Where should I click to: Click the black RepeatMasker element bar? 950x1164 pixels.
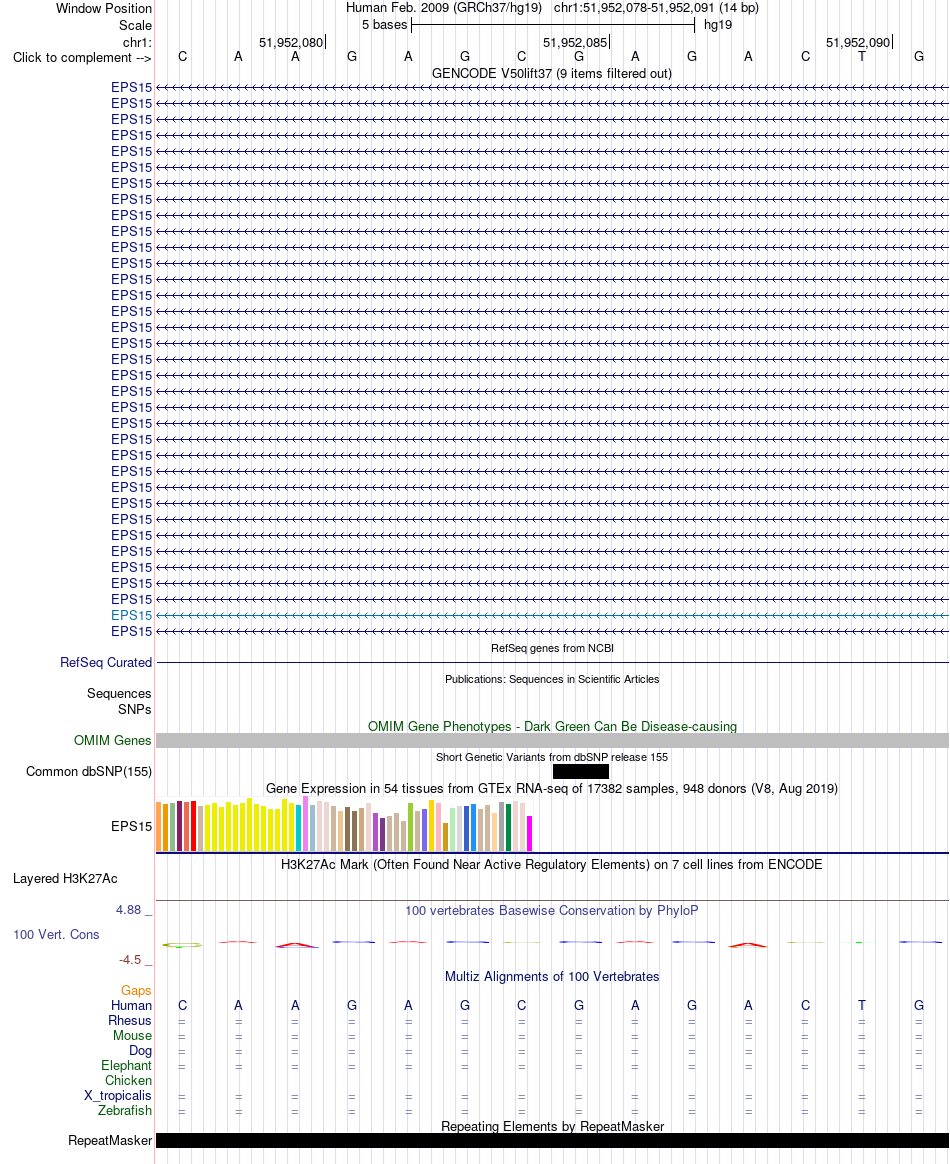[552, 1140]
